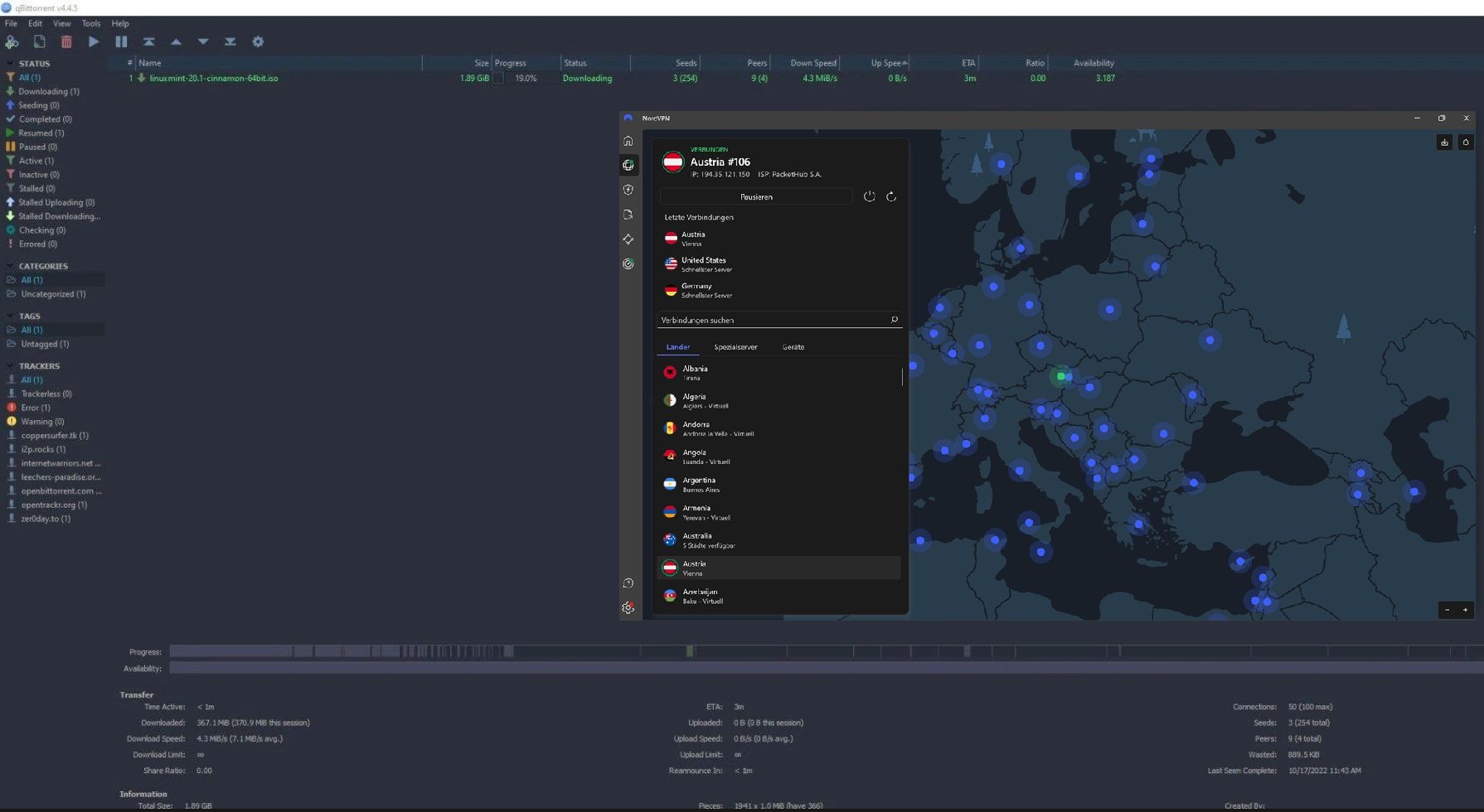Connect to recent United States Schnellster Server
Image resolution: width=1484 pixels, height=812 pixels.
pos(779,264)
